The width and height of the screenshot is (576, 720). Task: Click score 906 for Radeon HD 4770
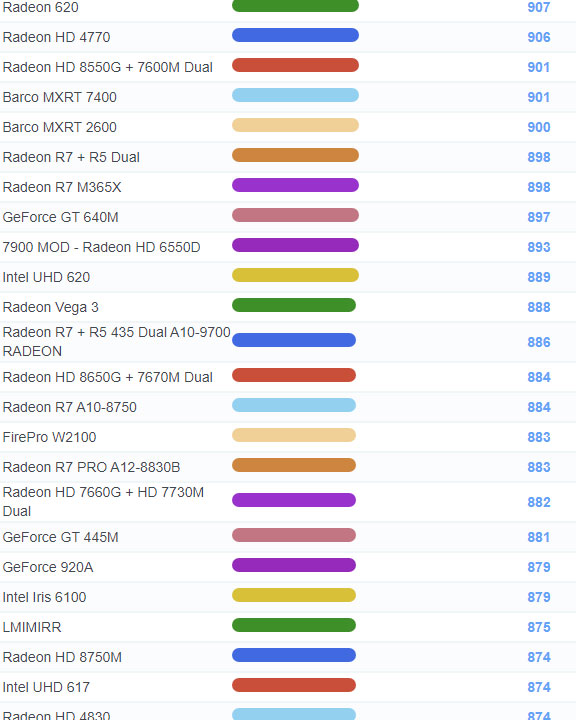tap(539, 37)
